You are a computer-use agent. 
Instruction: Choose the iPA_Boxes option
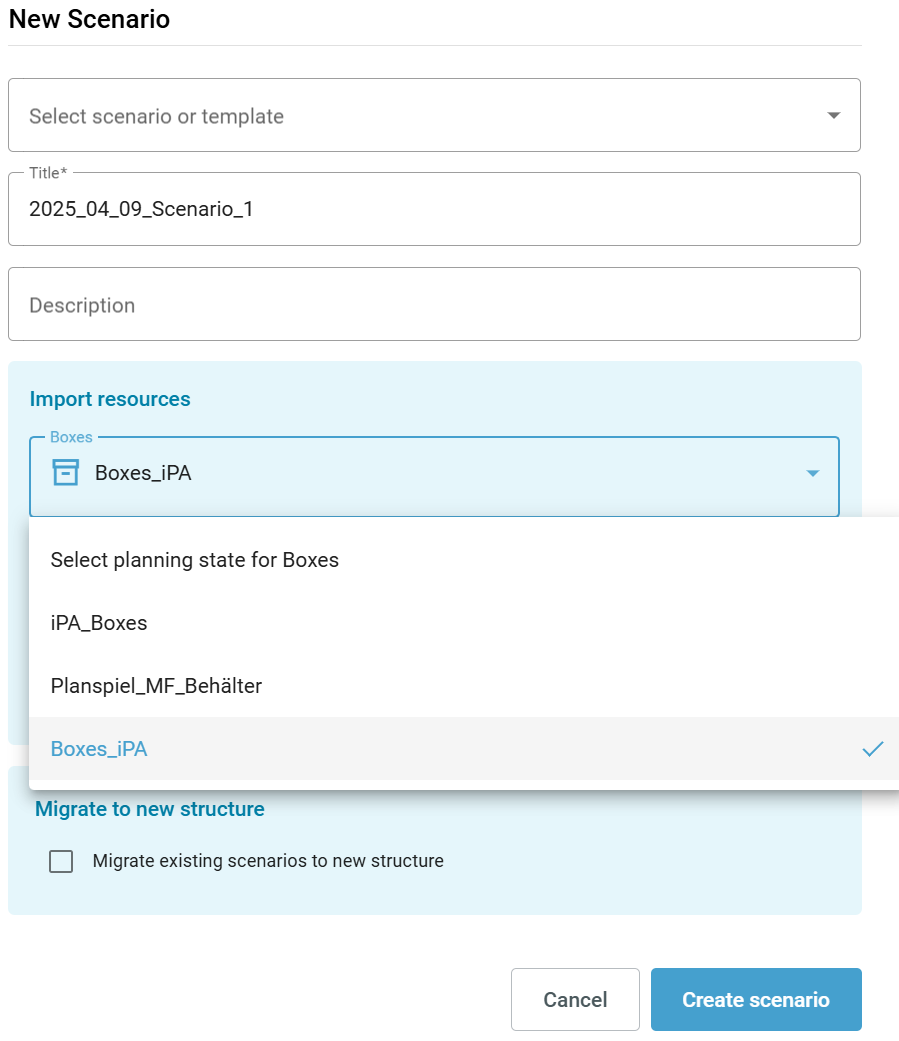coord(464,623)
